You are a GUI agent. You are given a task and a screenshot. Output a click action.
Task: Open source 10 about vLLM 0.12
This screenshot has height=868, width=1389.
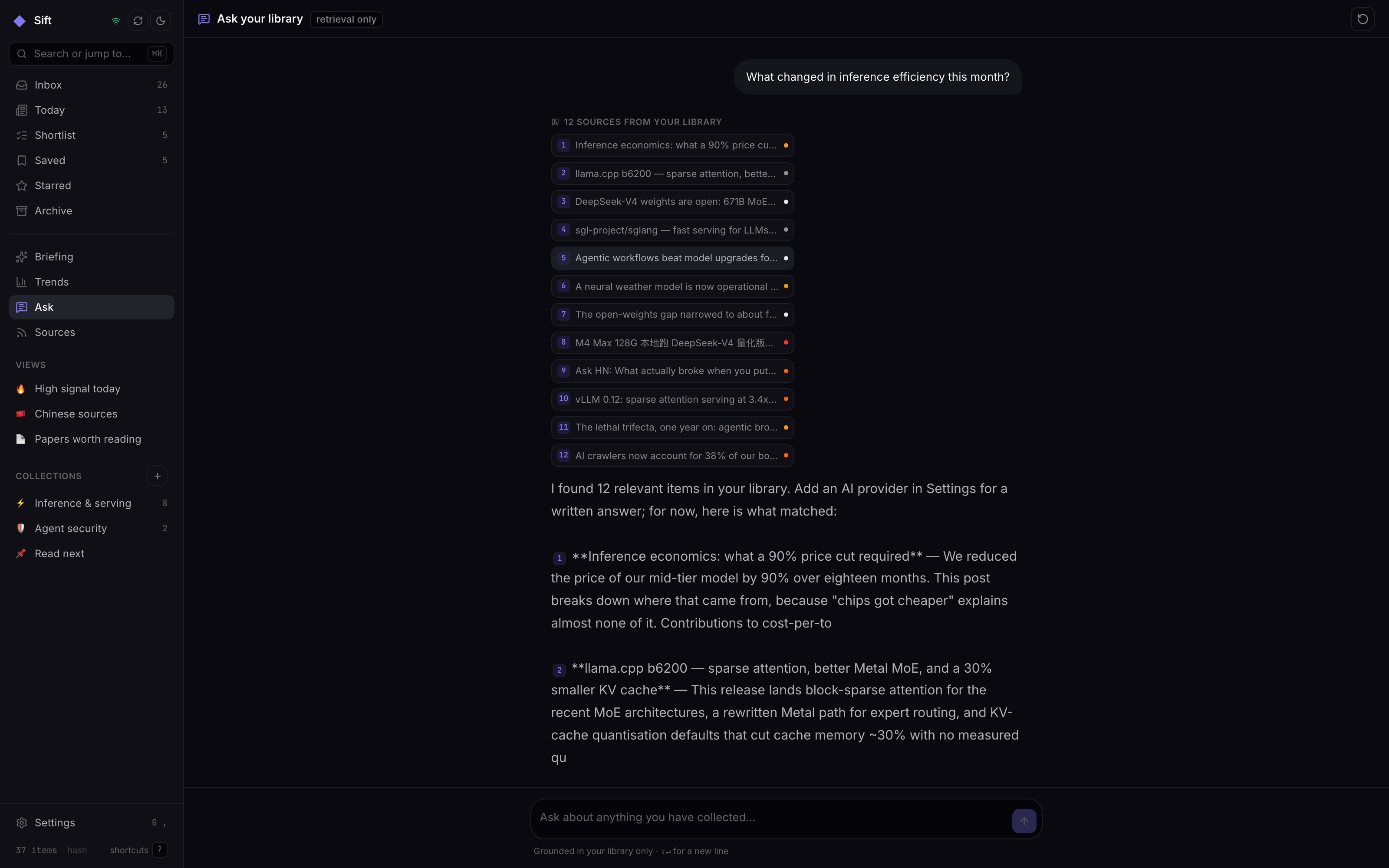click(672, 399)
